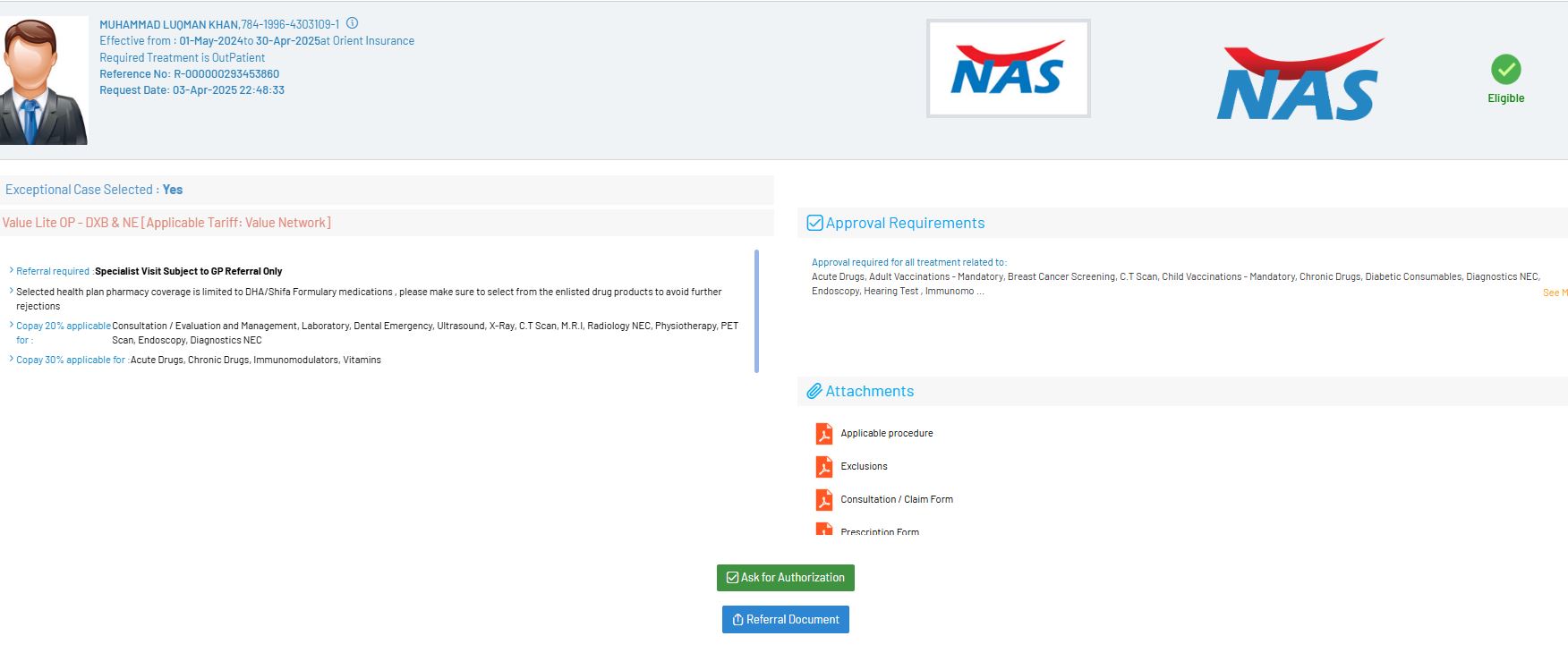Expand the Referral required row chevron
The image size is (1568, 670).
pyautogui.click(x=11, y=270)
